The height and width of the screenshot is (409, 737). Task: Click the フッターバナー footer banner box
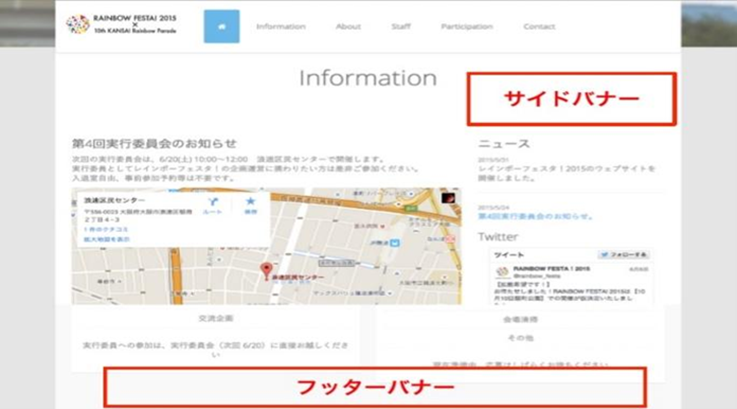click(x=376, y=387)
